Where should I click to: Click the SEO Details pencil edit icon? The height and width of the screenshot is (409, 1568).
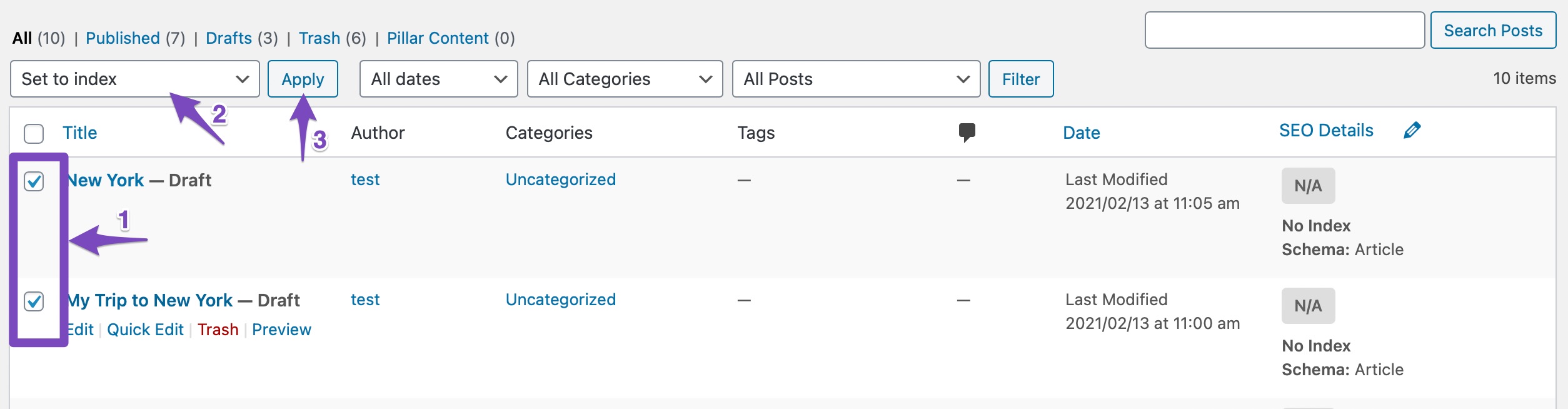(1412, 130)
